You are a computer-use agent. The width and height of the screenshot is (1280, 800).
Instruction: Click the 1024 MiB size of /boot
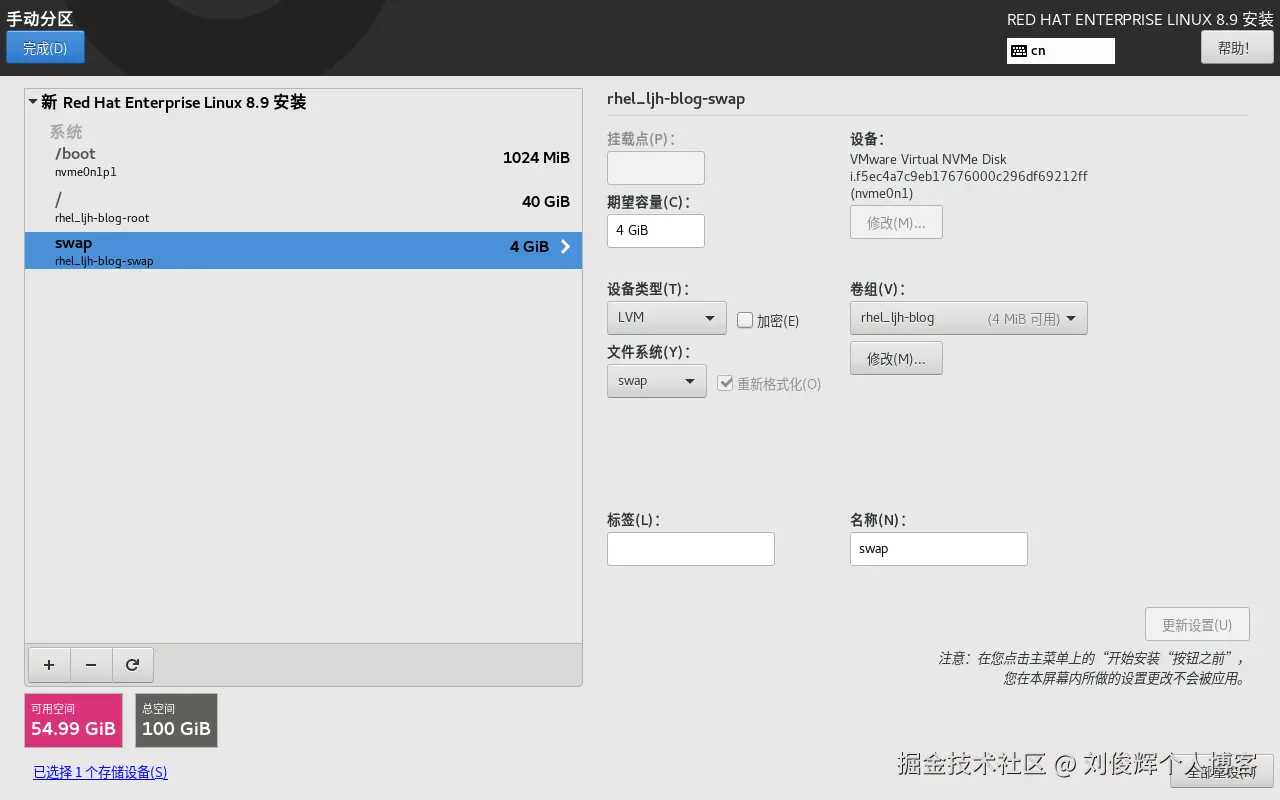[536, 158]
